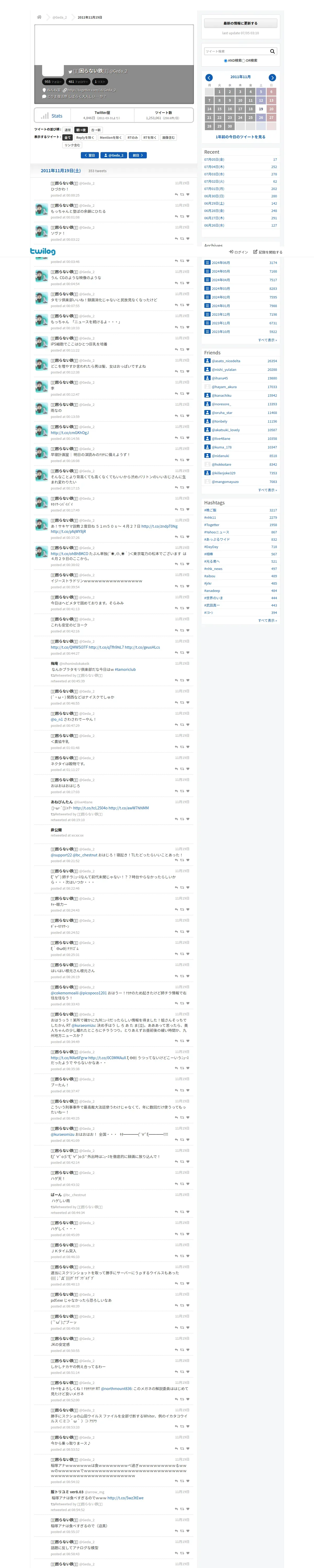Viewport: 314px width, 1568px height.
Task: Click the home icon in breadcrumb
Action: pyautogui.click(x=39, y=17)
